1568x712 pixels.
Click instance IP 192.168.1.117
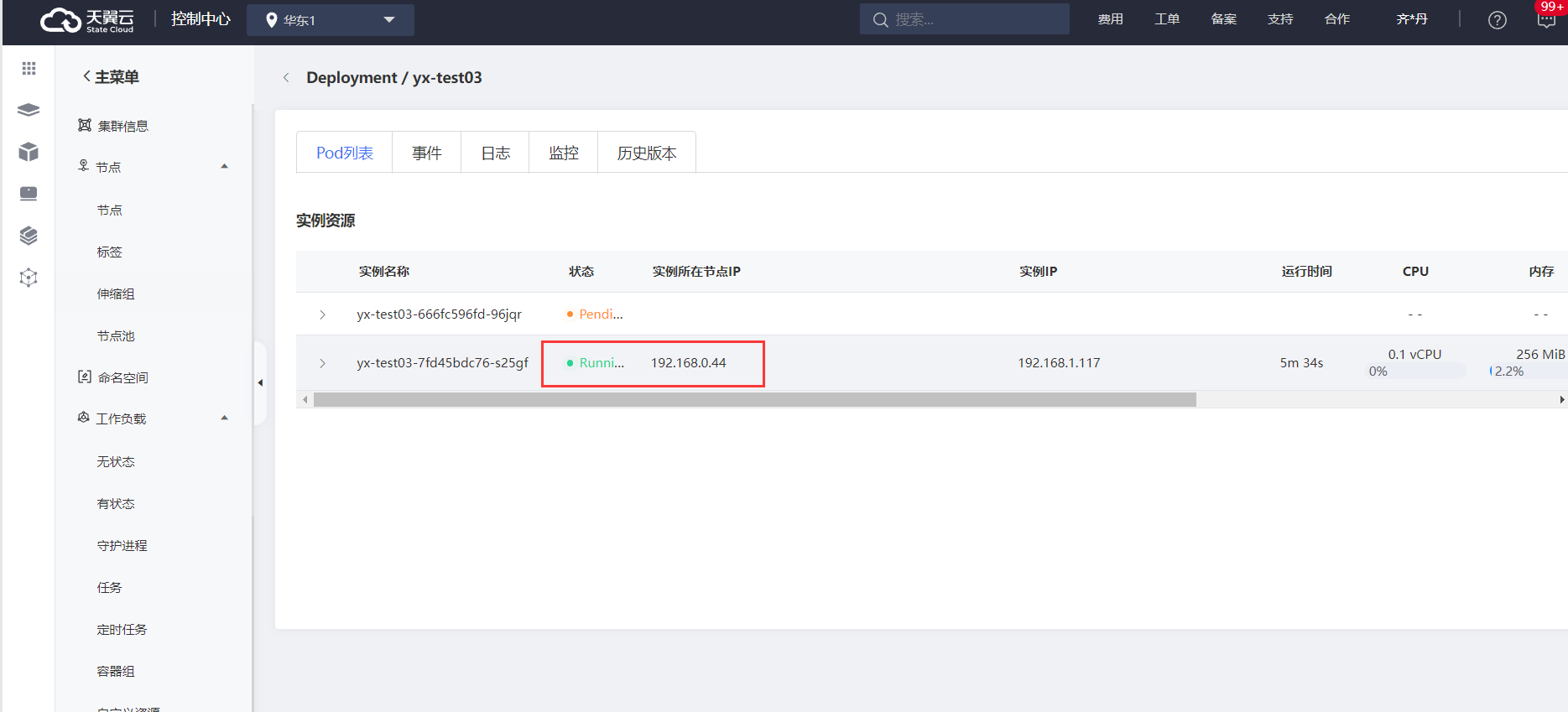[x=1059, y=362]
